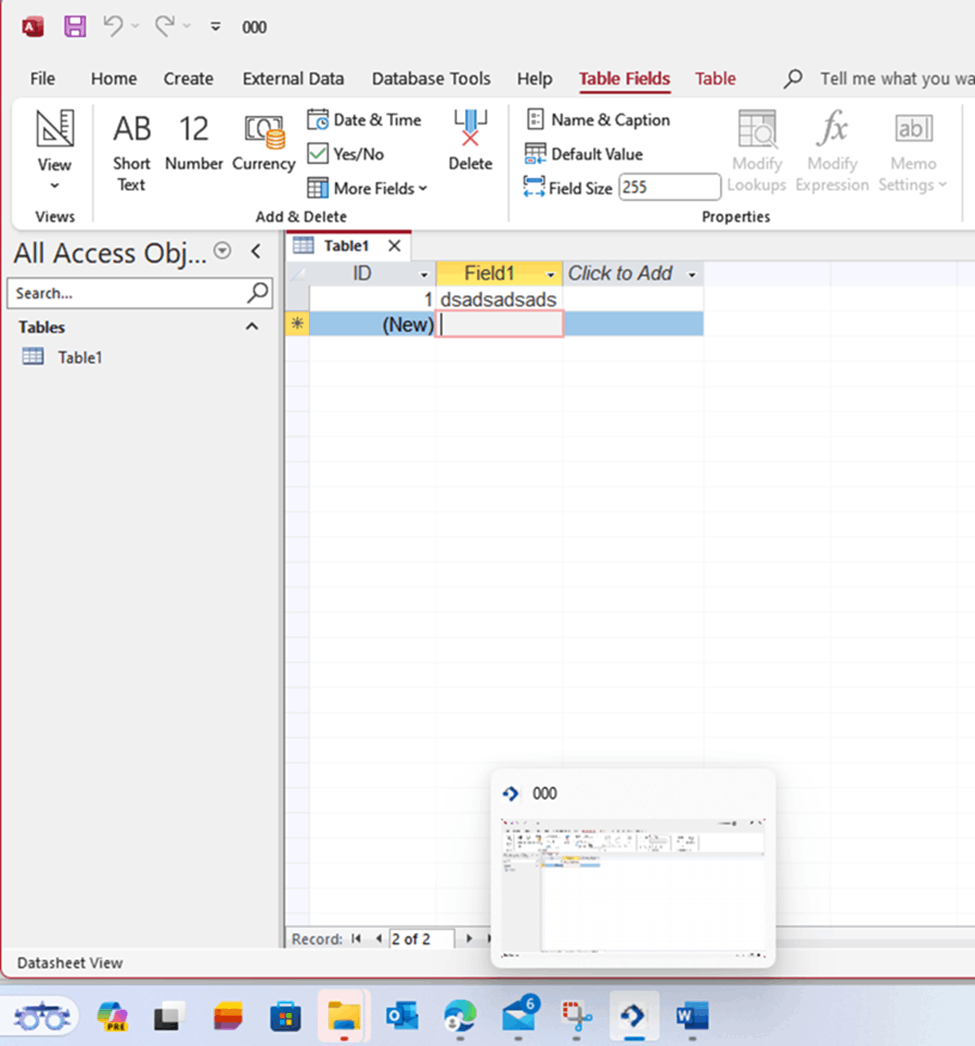The image size is (975, 1046).
Task: Open Word from the taskbar
Action: pyautogui.click(x=692, y=1016)
